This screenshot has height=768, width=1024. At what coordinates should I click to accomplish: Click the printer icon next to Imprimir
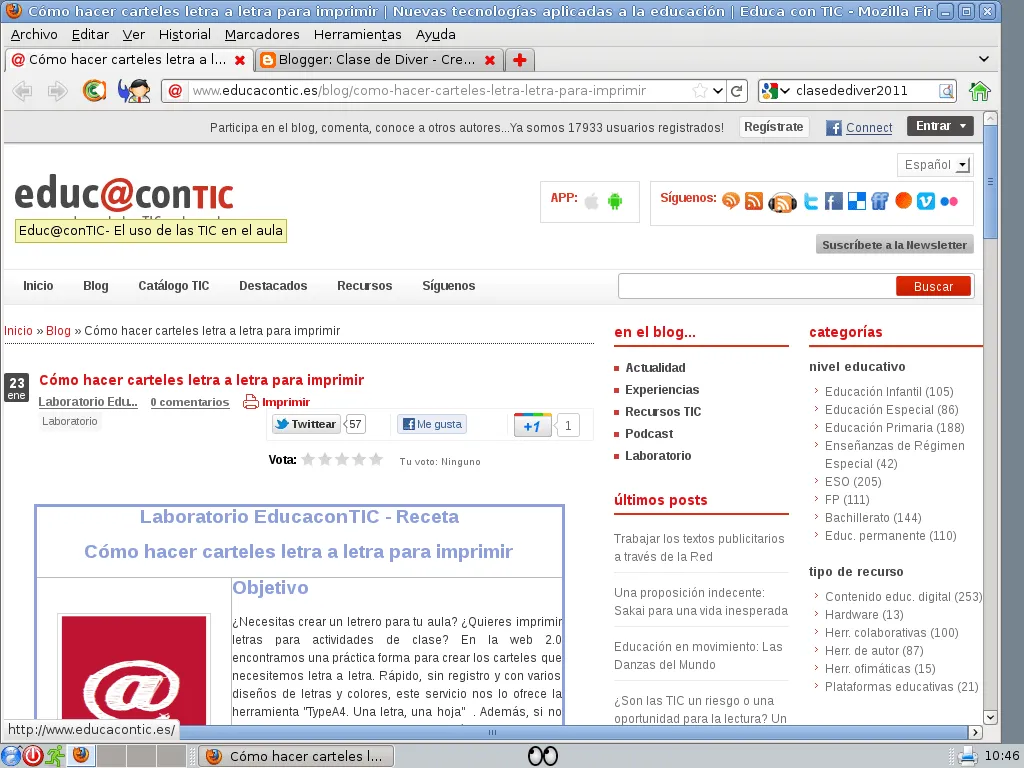251,402
